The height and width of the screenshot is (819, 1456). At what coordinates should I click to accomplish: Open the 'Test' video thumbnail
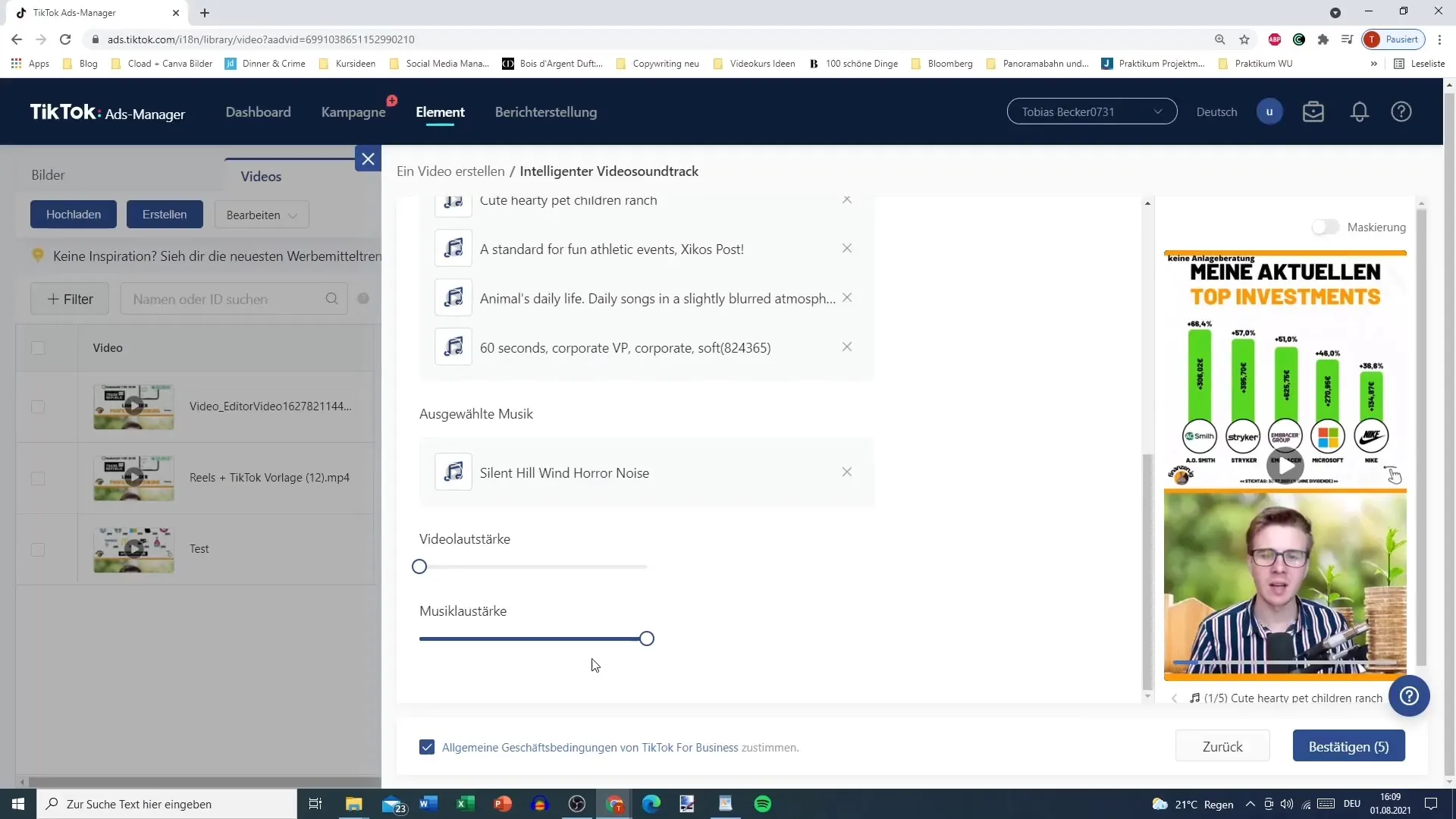click(x=133, y=550)
